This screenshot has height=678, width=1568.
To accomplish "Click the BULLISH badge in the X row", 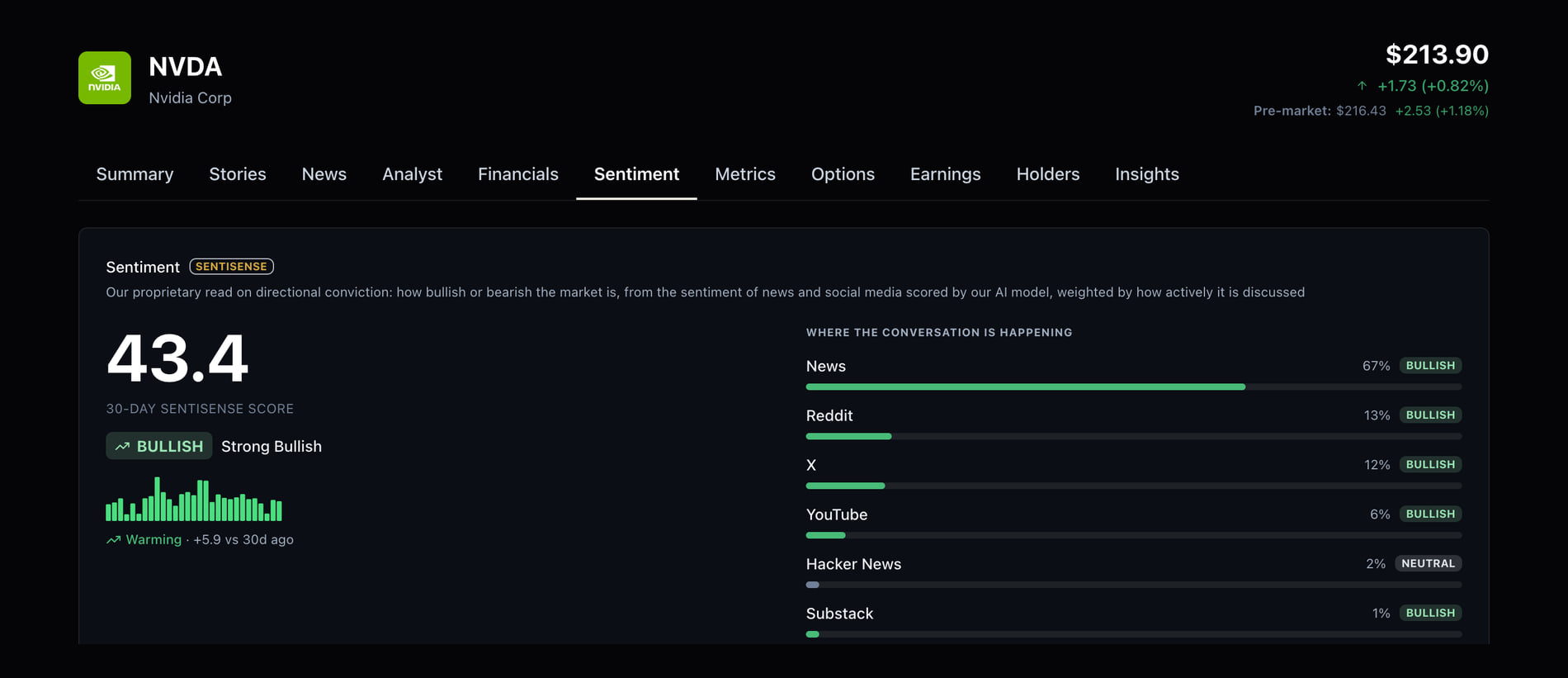I will (x=1430, y=465).
